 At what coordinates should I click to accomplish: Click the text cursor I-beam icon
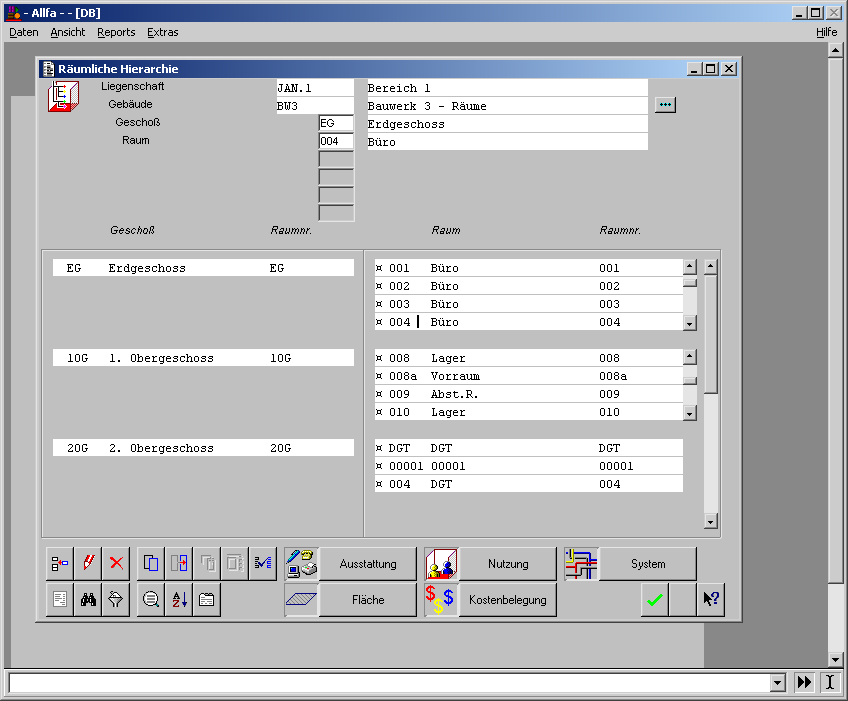(x=830, y=682)
